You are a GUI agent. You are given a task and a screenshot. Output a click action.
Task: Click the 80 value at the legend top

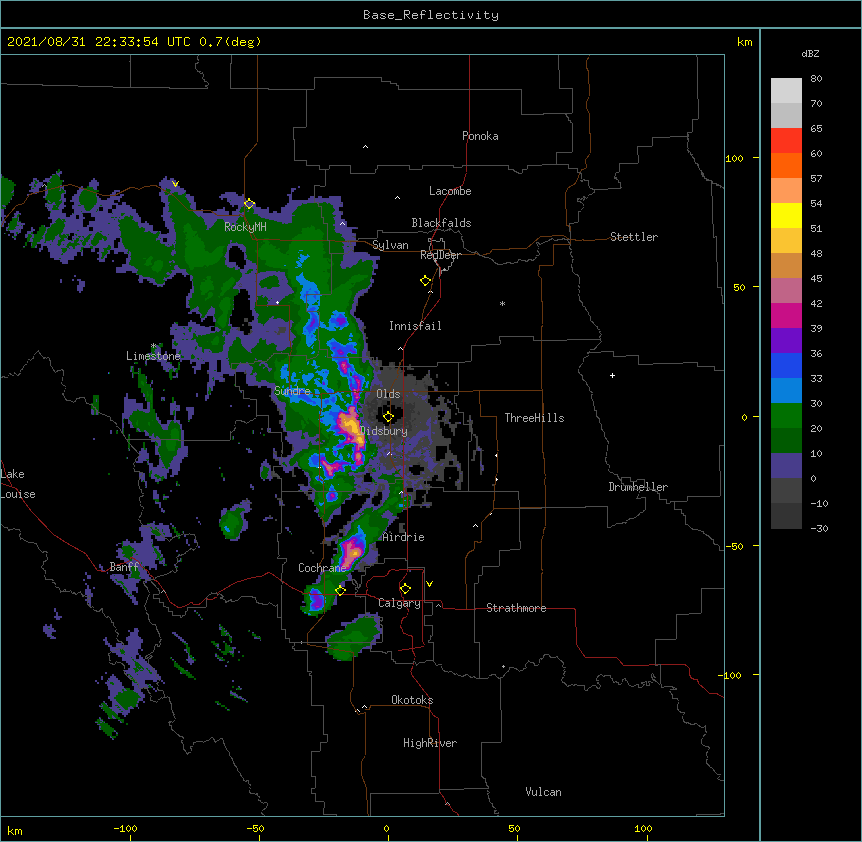point(816,79)
